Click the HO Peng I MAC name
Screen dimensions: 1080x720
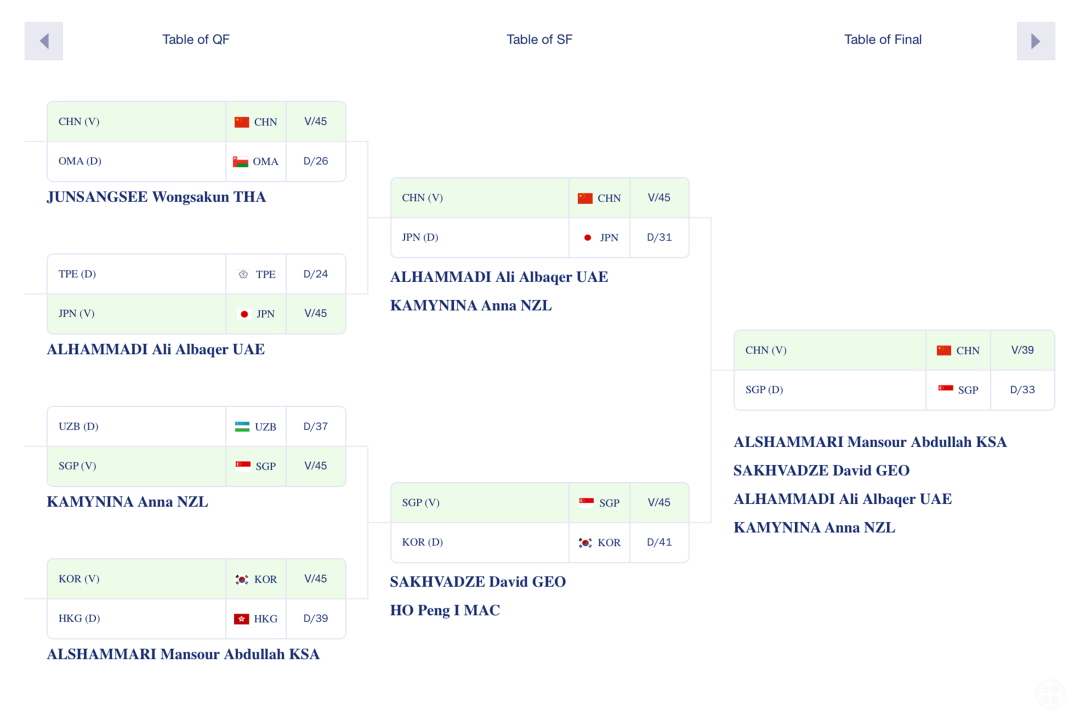[445, 610]
